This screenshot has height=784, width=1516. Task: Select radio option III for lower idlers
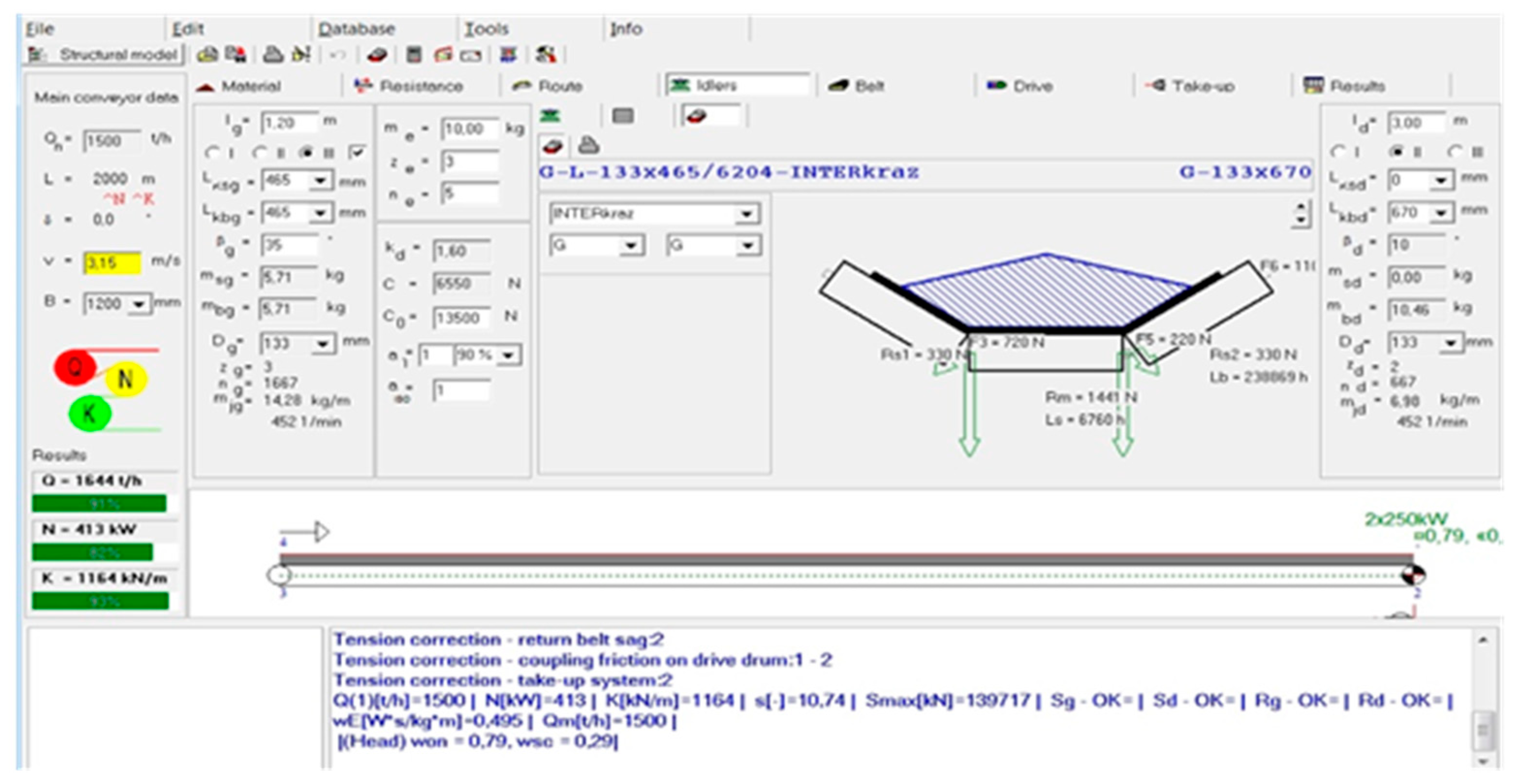pos(1455,153)
